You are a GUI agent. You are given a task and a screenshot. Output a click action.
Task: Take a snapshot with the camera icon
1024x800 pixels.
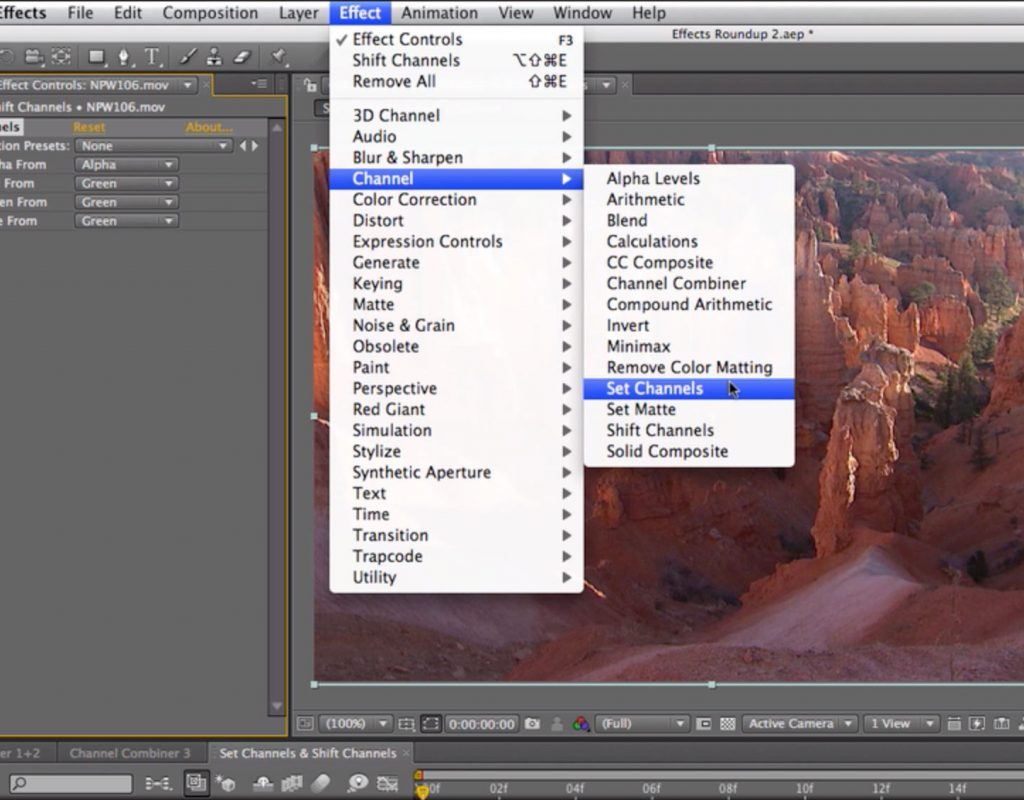(532, 724)
